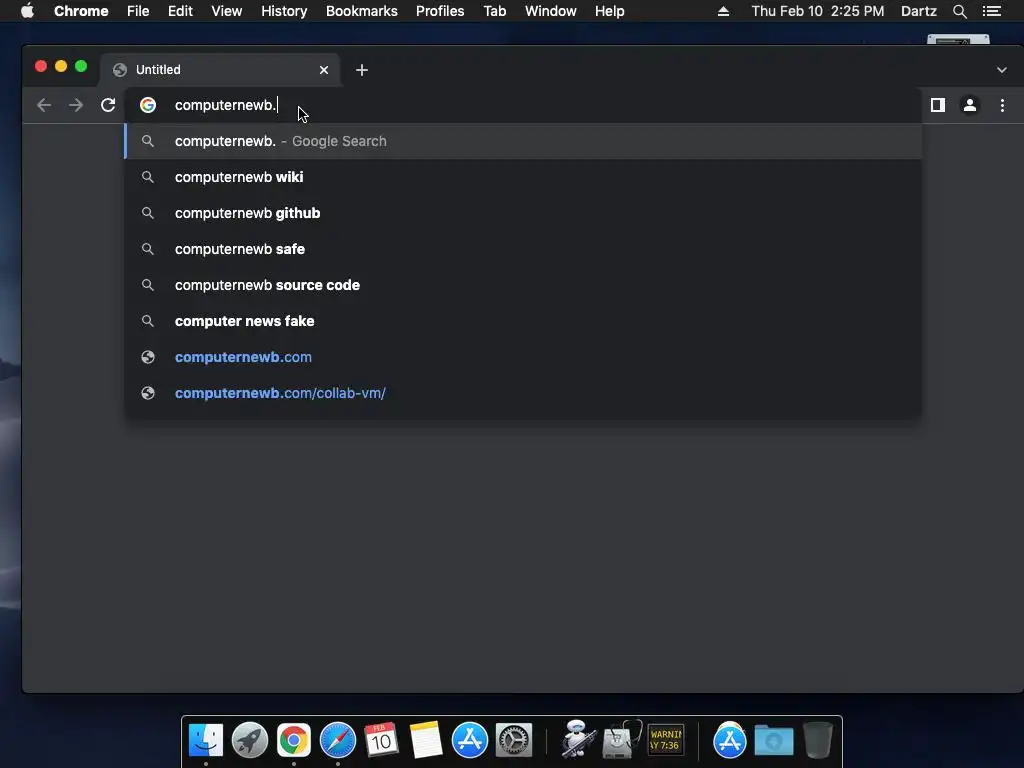
Task: Open the Window menu
Action: (551, 11)
